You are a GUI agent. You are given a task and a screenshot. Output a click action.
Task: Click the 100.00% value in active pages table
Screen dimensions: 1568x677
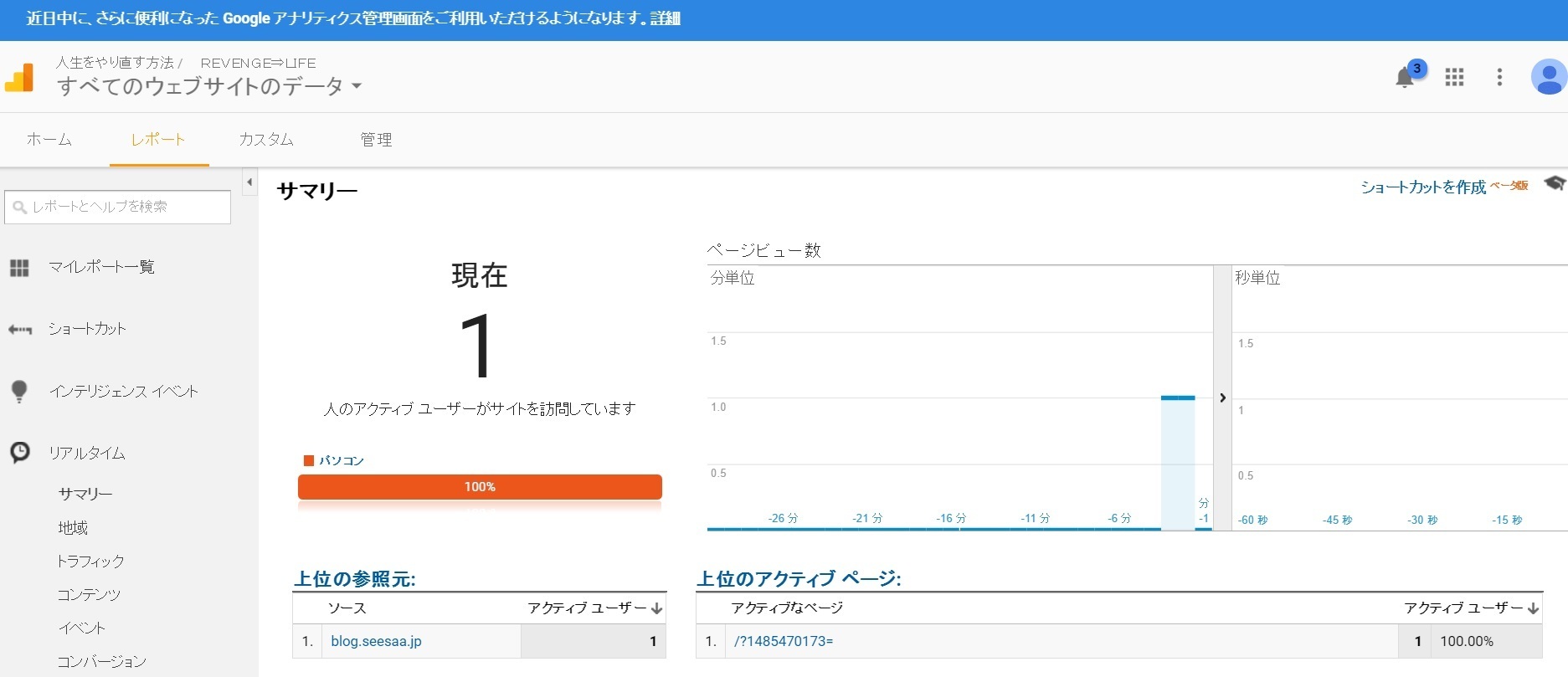(x=1467, y=641)
